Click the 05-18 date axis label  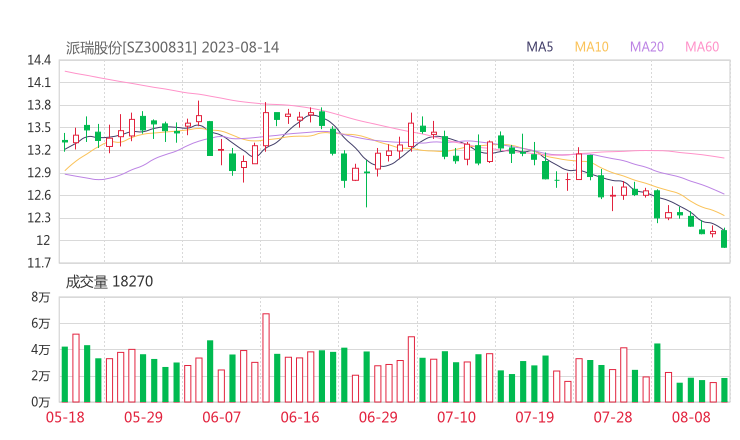coord(65,417)
